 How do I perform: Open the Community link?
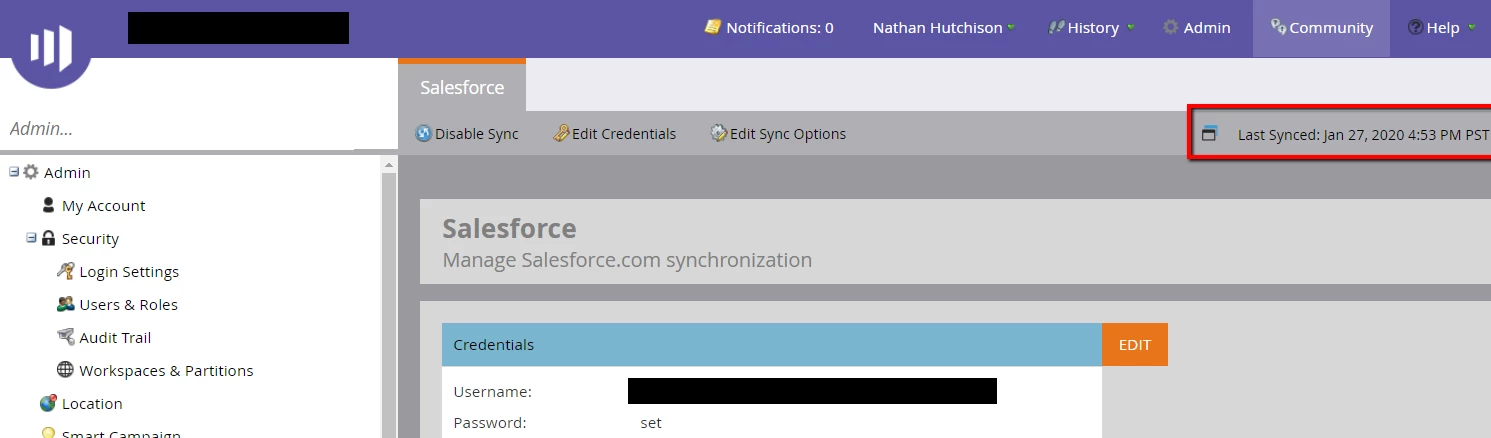coord(1321,28)
